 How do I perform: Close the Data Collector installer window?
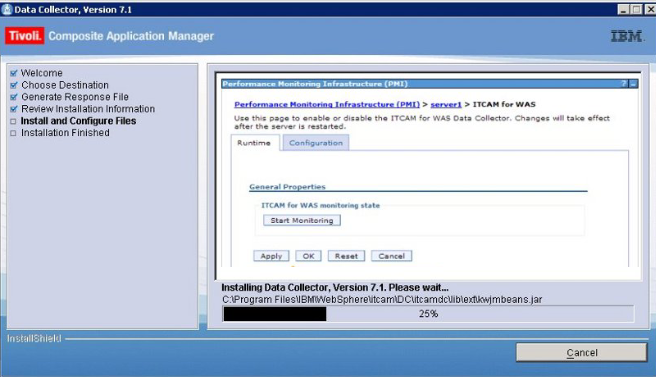pyautogui.click(x=650, y=9)
